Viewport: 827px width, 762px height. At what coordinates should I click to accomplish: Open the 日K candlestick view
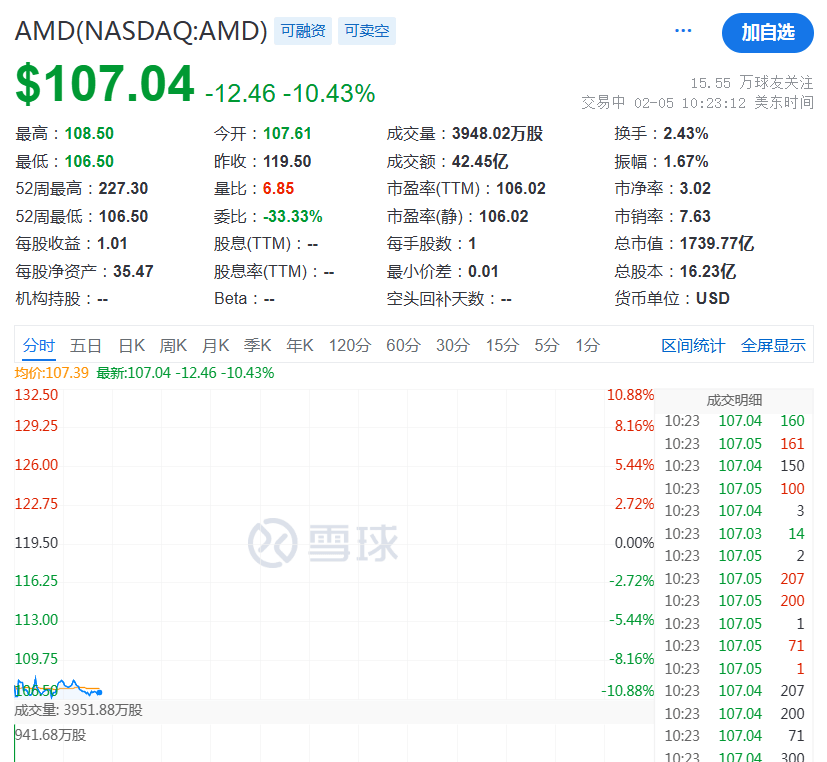coord(131,345)
